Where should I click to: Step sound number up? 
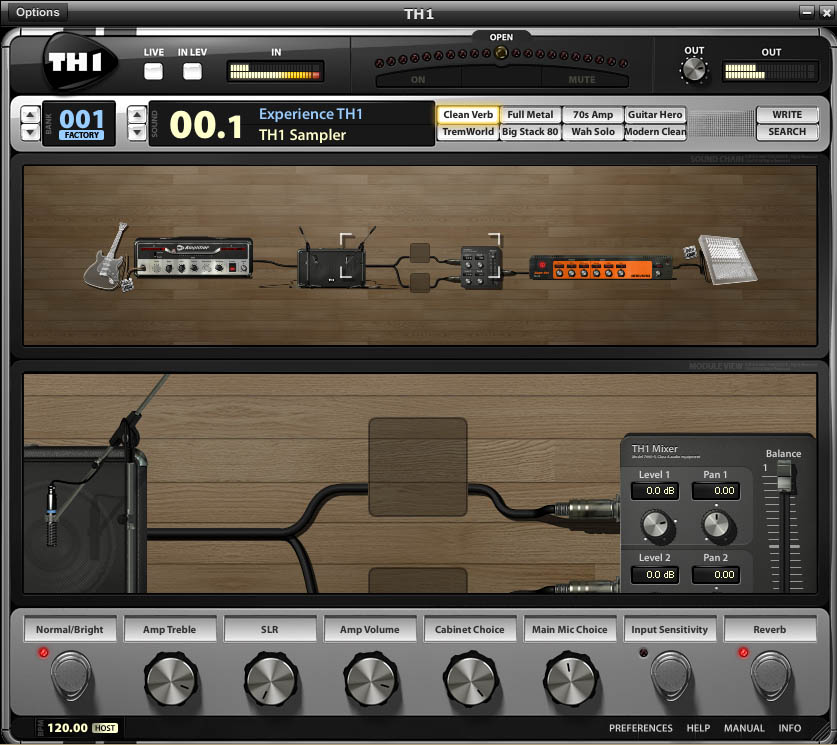pyautogui.click(x=137, y=115)
